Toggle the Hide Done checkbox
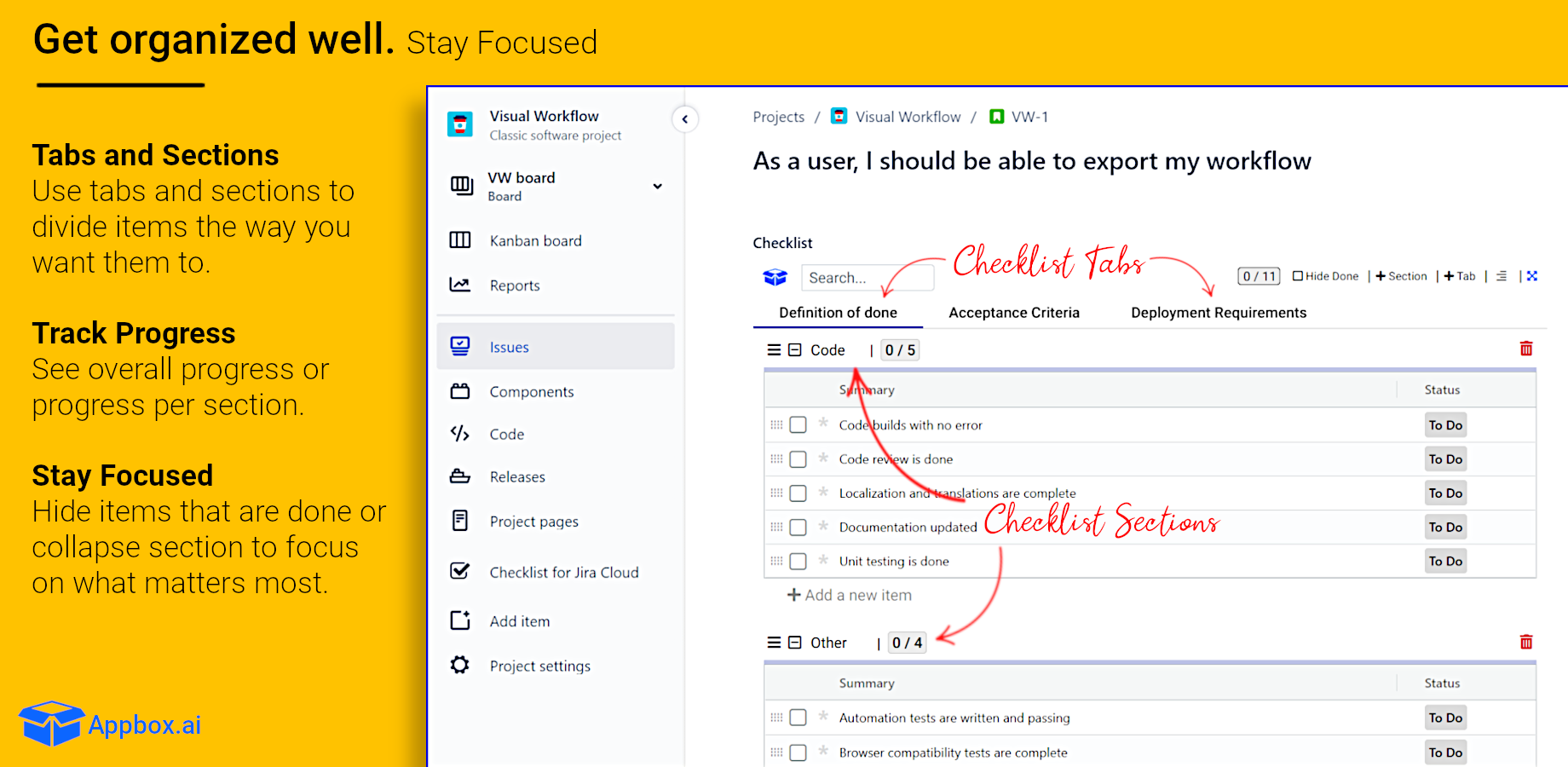Screen dimensions: 1568x767 point(1298,276)
